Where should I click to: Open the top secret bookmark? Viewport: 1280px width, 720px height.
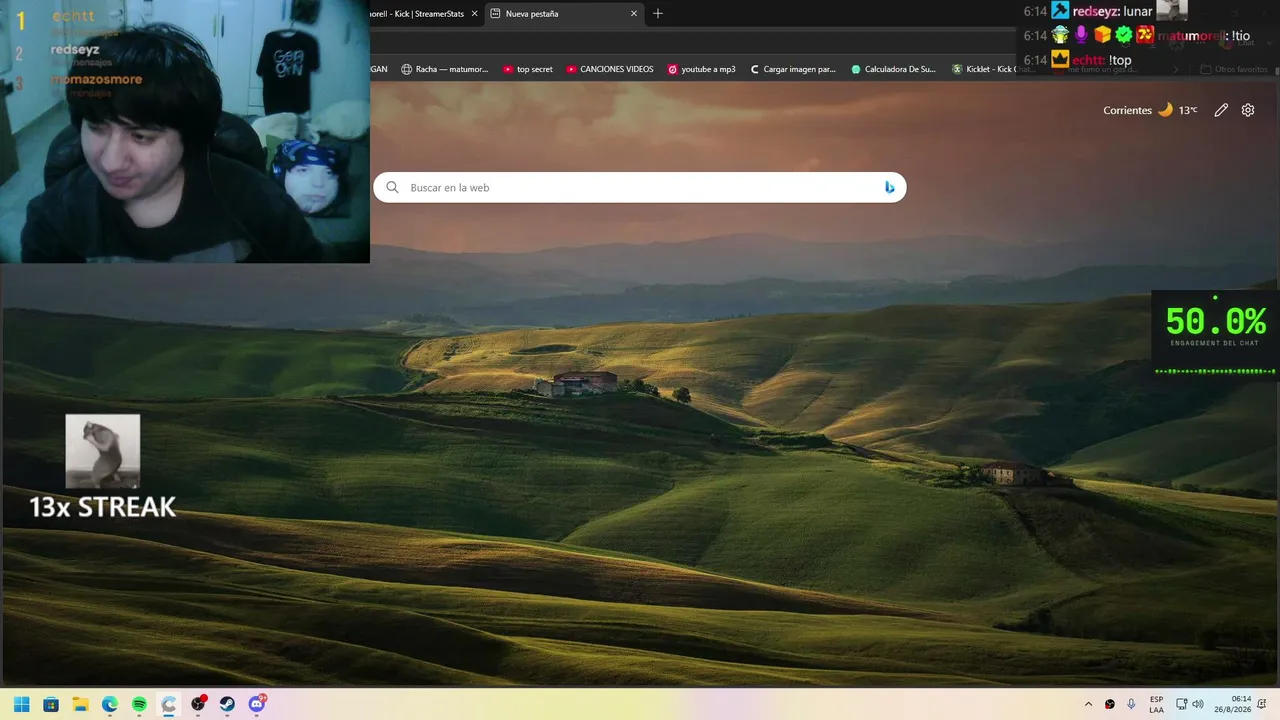(x=527, y=69)
